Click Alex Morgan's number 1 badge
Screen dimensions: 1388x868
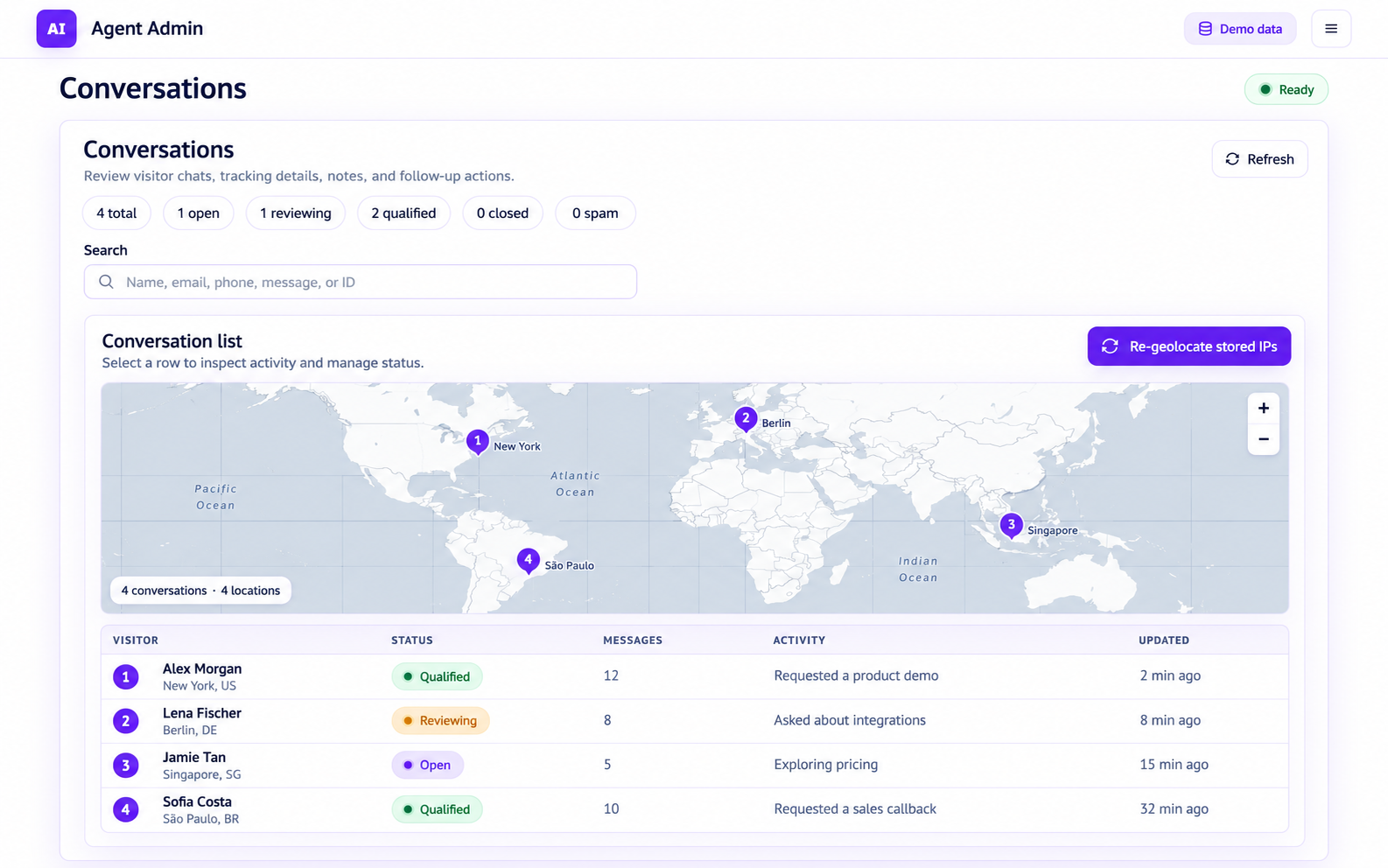click(x=126, y=676)
